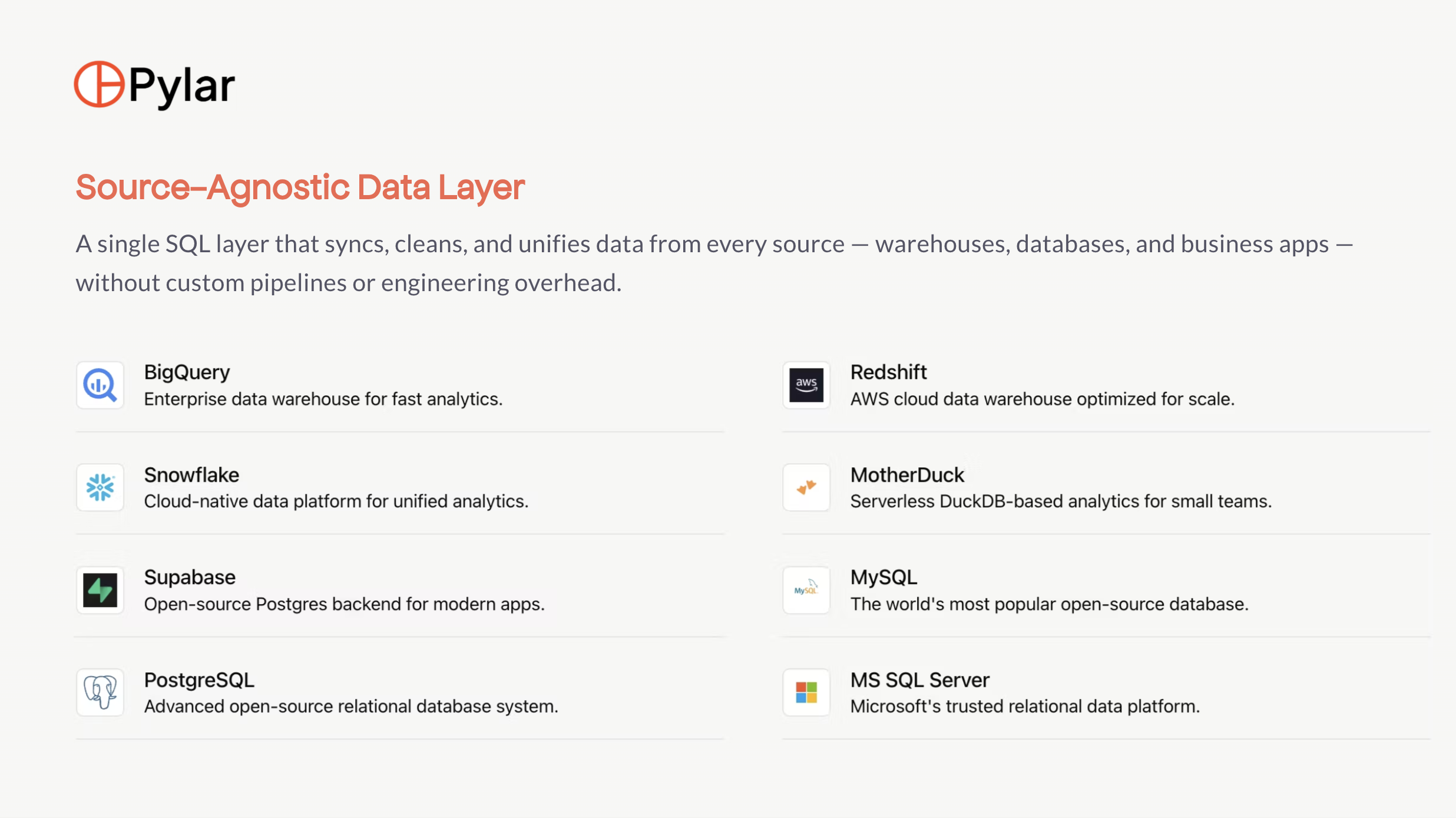Select the Supabase heading text
Viewport: 1456px width, 818px height.
point(190,577)
